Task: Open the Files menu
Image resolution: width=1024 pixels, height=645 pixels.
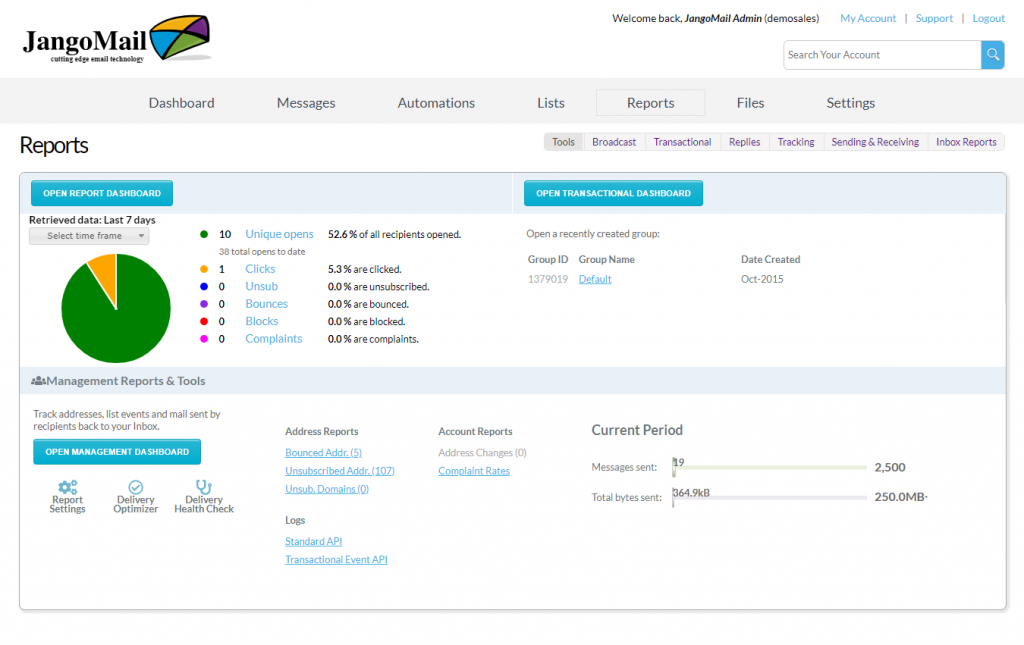Action: pyautogui.click(x=750, y=103)
